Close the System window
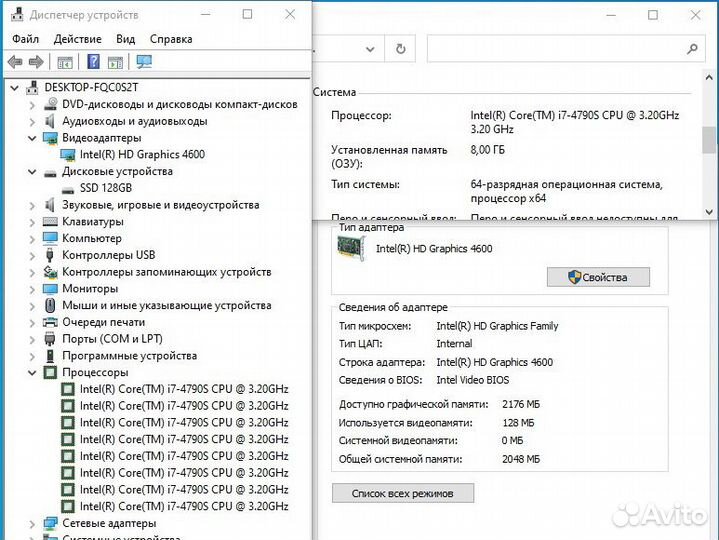 click(695, 15)
